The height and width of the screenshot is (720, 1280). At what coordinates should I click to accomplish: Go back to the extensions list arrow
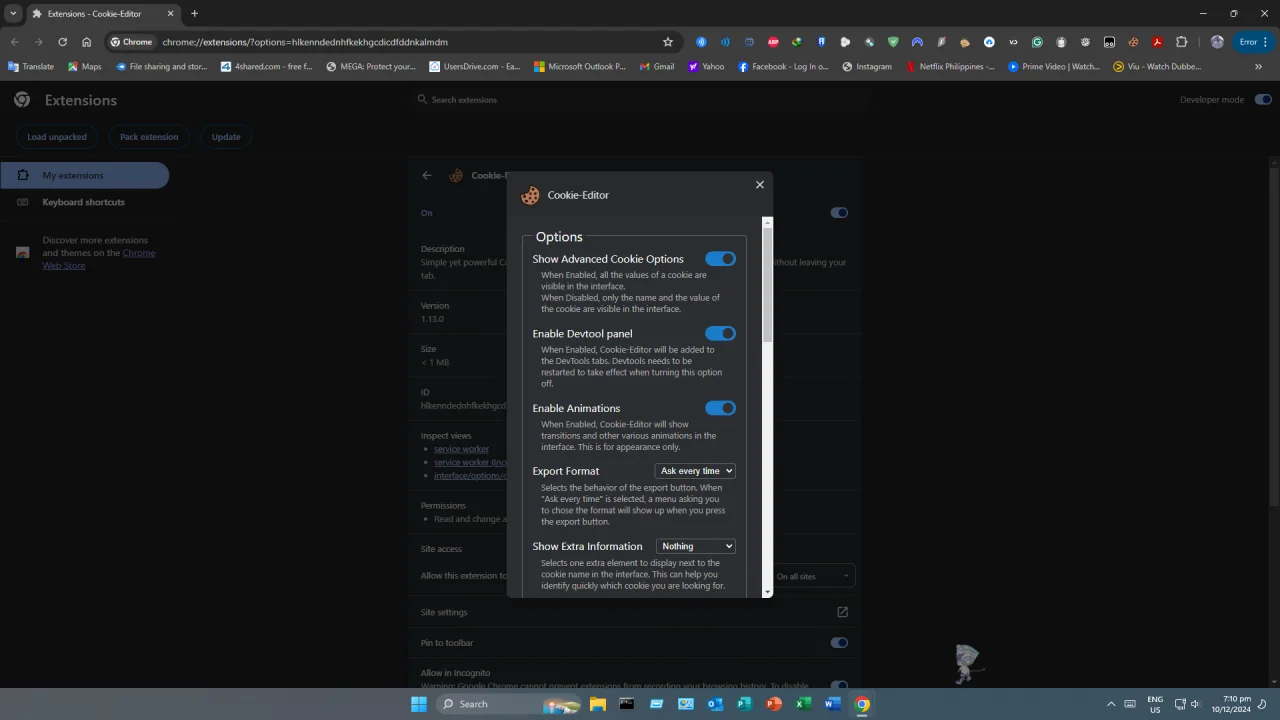pos(427,175)
